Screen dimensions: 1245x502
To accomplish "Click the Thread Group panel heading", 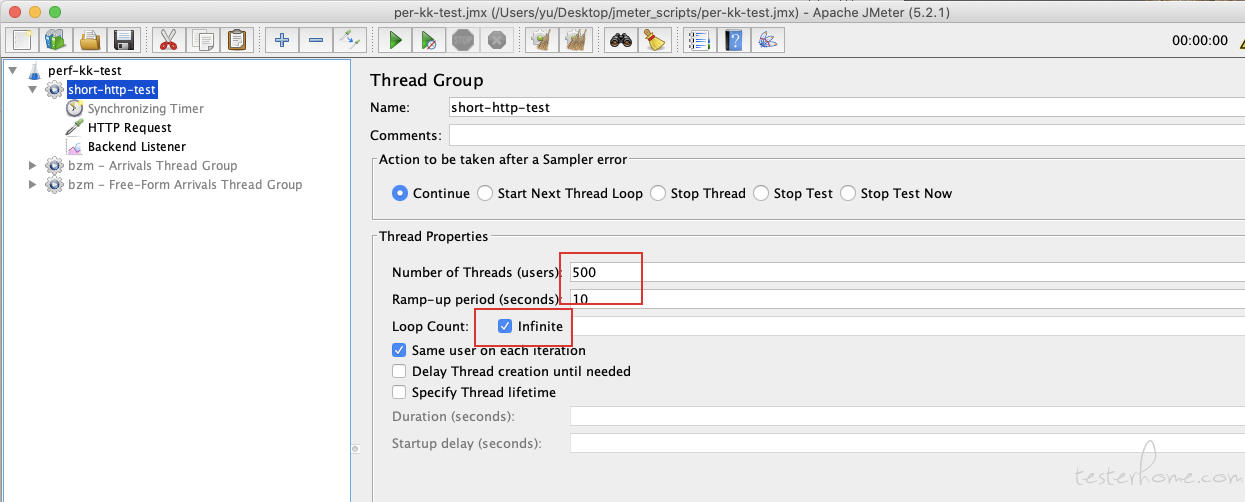I will coord(426,80).
